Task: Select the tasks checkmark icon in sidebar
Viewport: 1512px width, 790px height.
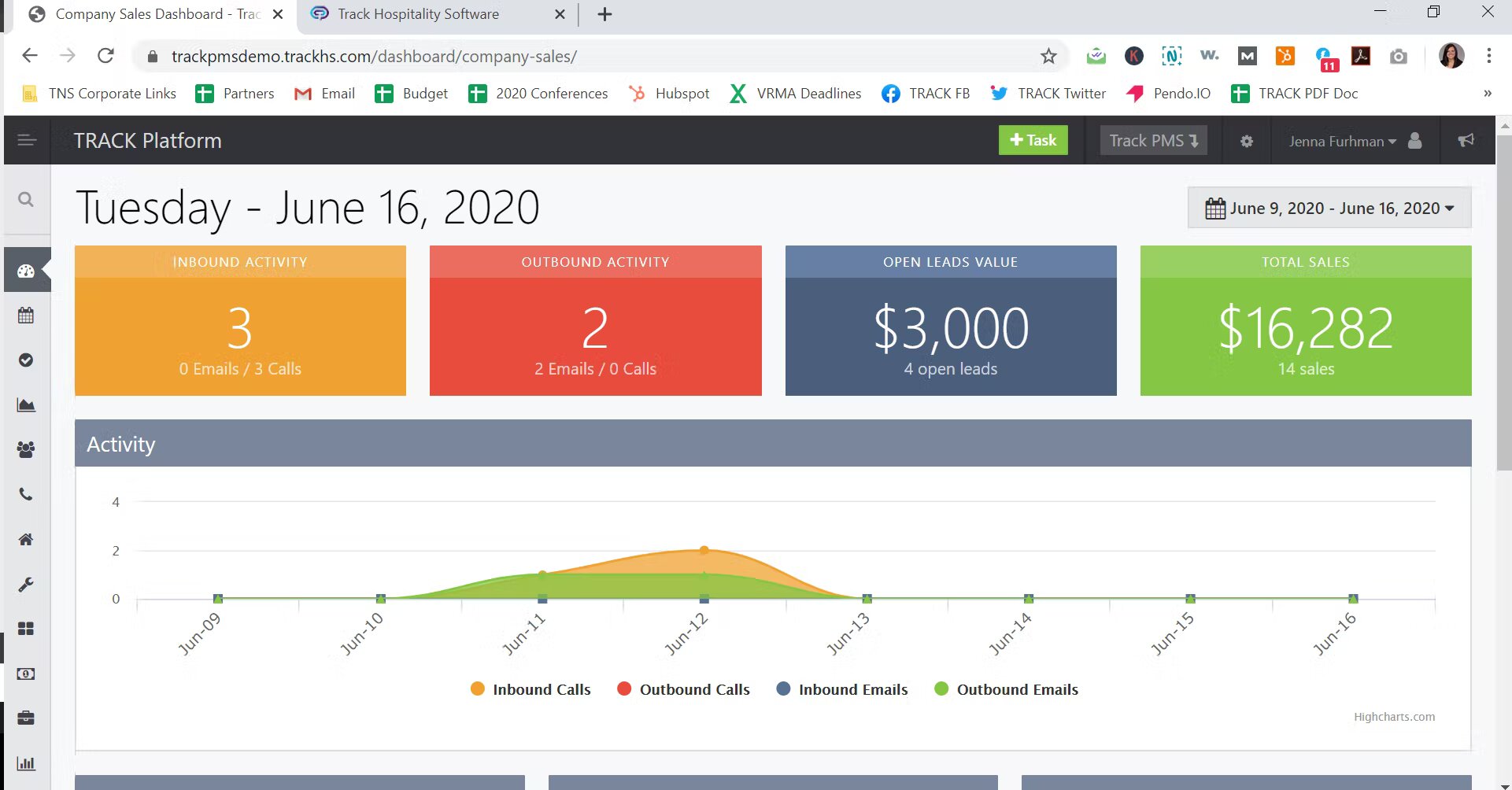Action: point(26,360)
